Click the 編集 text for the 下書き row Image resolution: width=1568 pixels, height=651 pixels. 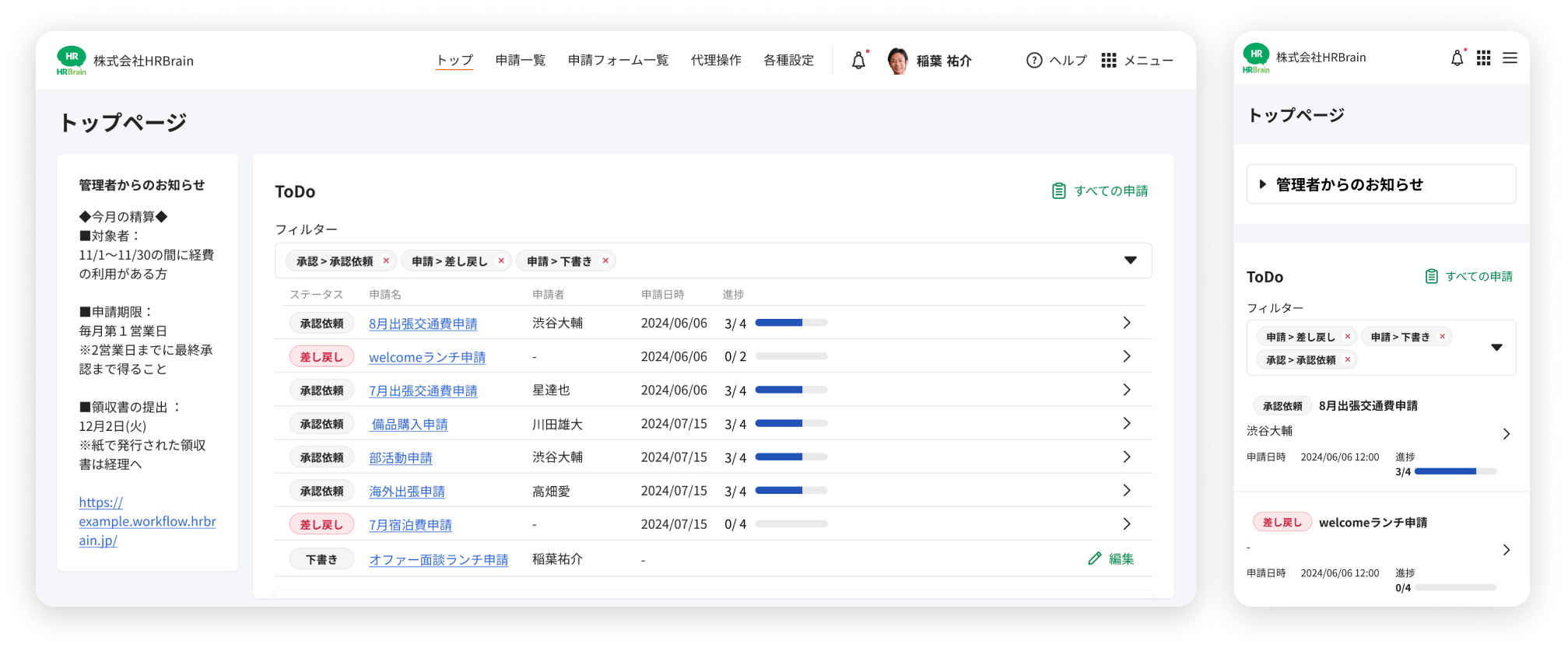(x=1121, y=558)
